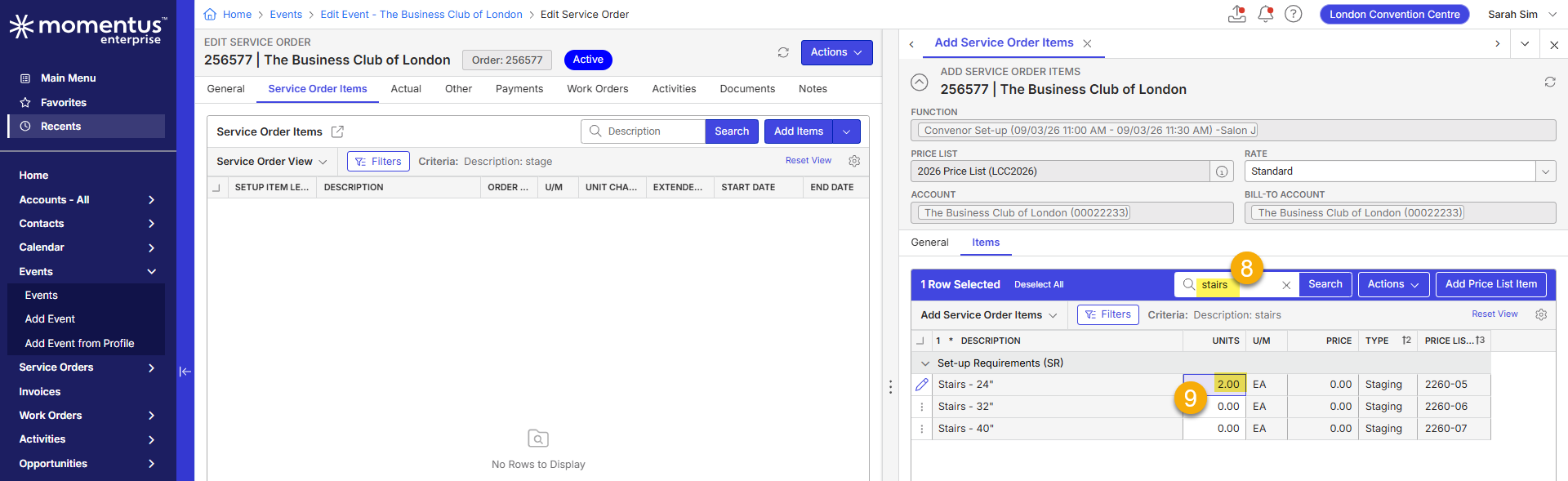This screenshot has height=481, width=1568.
Task: Click units cell for Stairs - 32"
Action: [x=1214, y=407]
